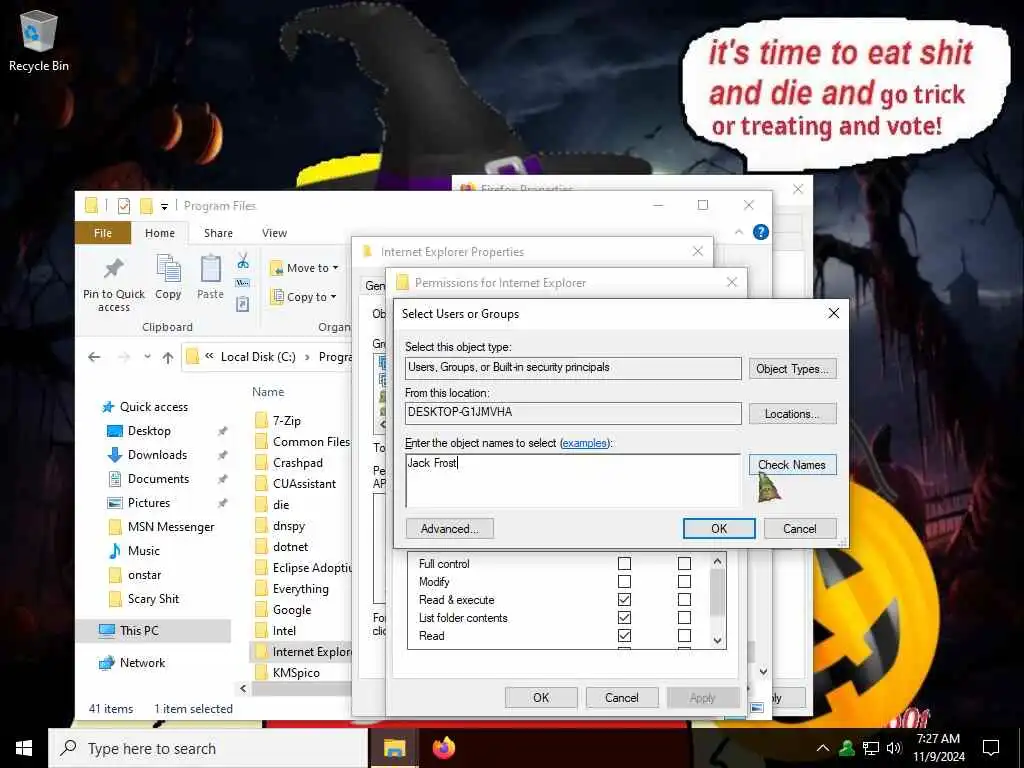Uncheck Allow for Read & execute
This screenshot has height=768, width=1024.
coord(624,600)
